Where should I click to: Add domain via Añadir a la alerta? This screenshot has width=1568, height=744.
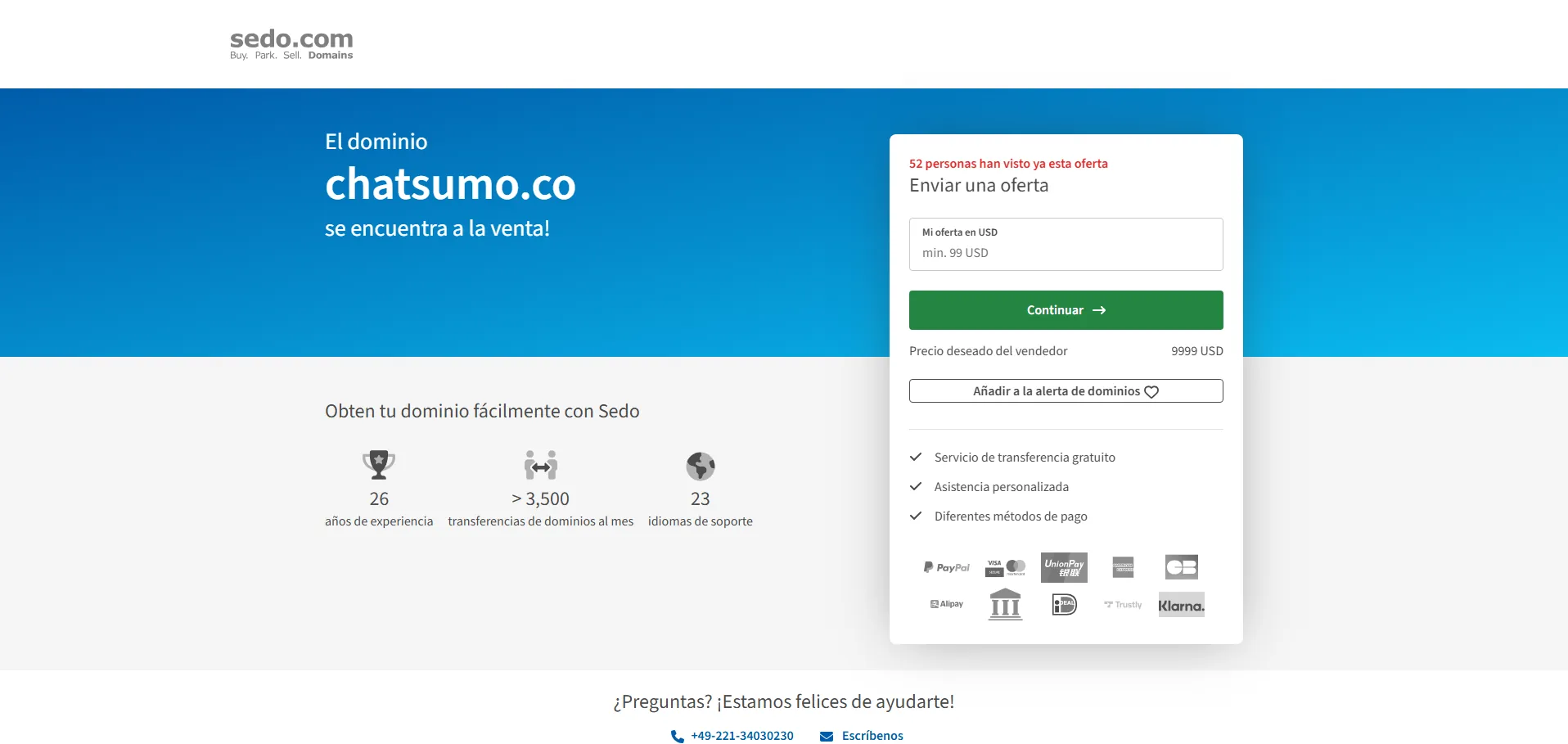(1066, 391)
